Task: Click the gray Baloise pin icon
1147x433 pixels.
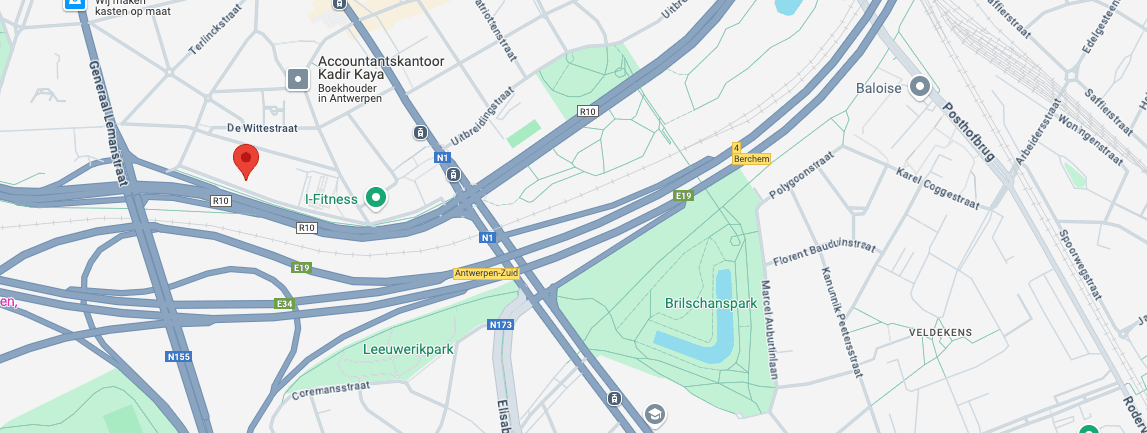Action: tap(919, 87)
